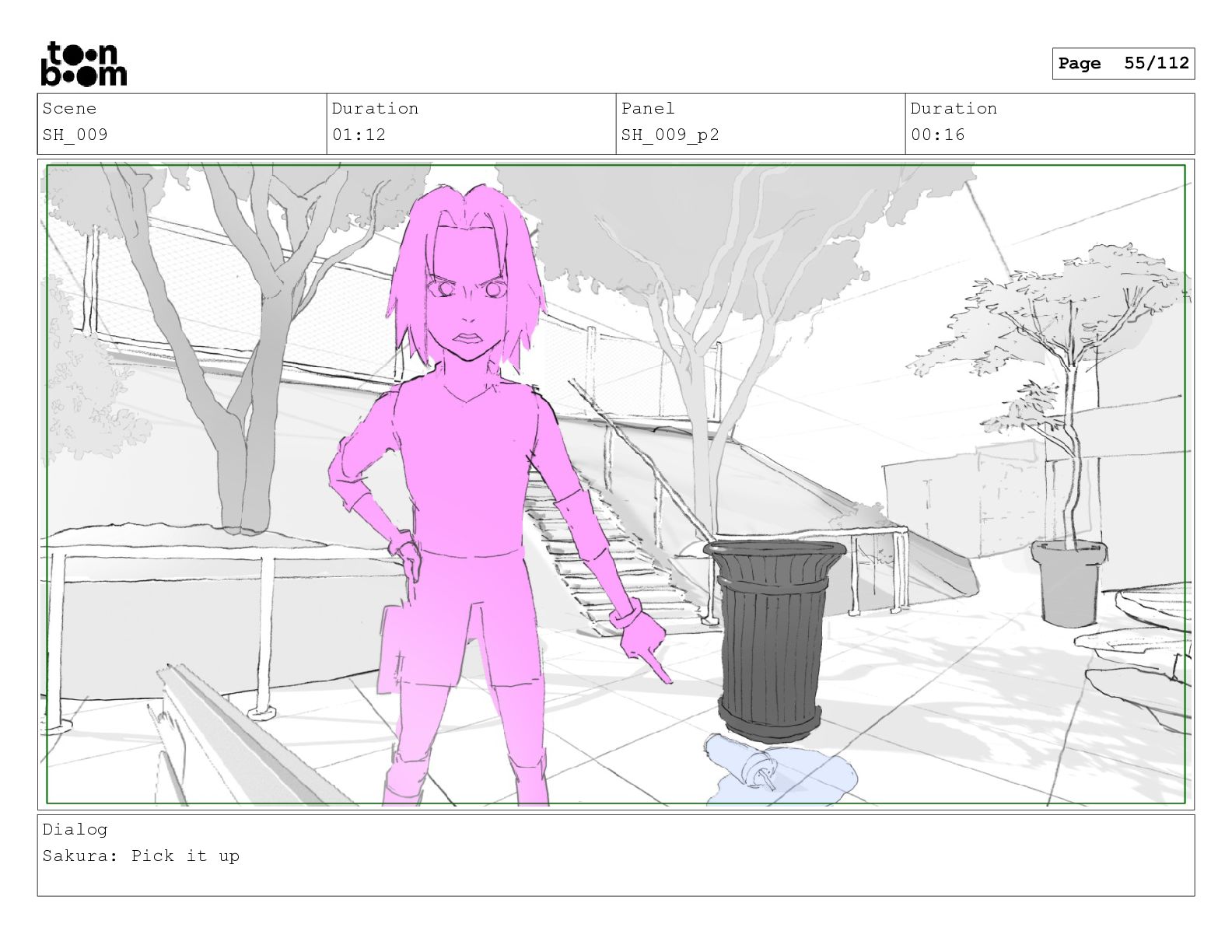This screenshot has height=952, width=1232.
Task: Click the Dialog text box
Action: [616, 856]
